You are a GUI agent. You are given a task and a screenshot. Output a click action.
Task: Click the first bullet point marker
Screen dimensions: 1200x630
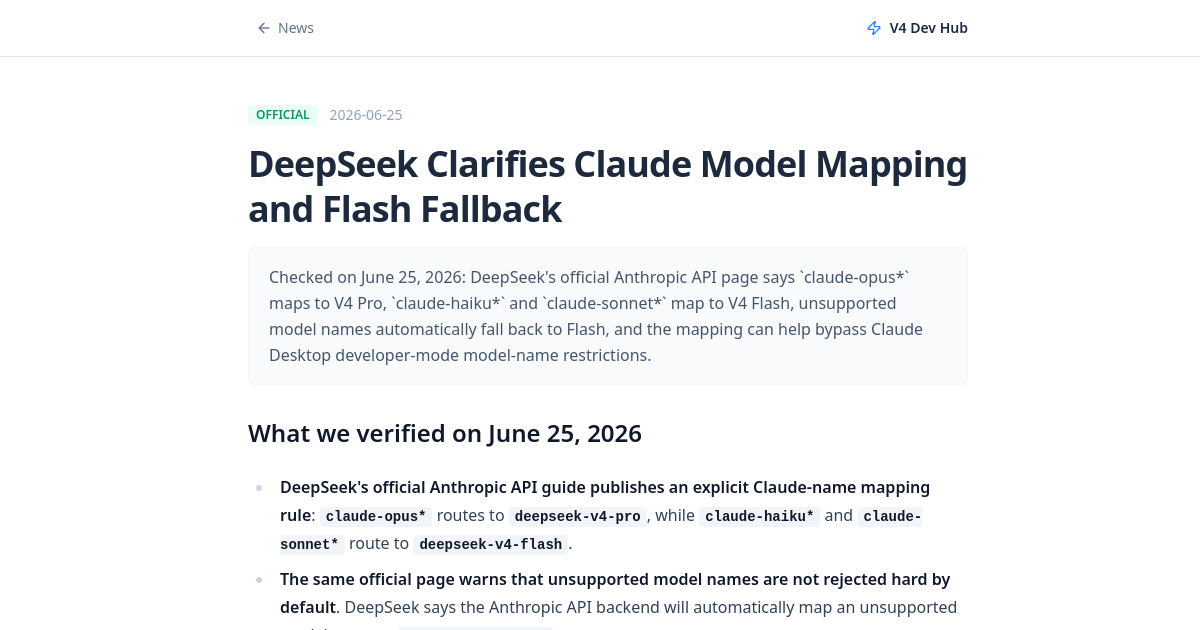[x=259, y=488]
